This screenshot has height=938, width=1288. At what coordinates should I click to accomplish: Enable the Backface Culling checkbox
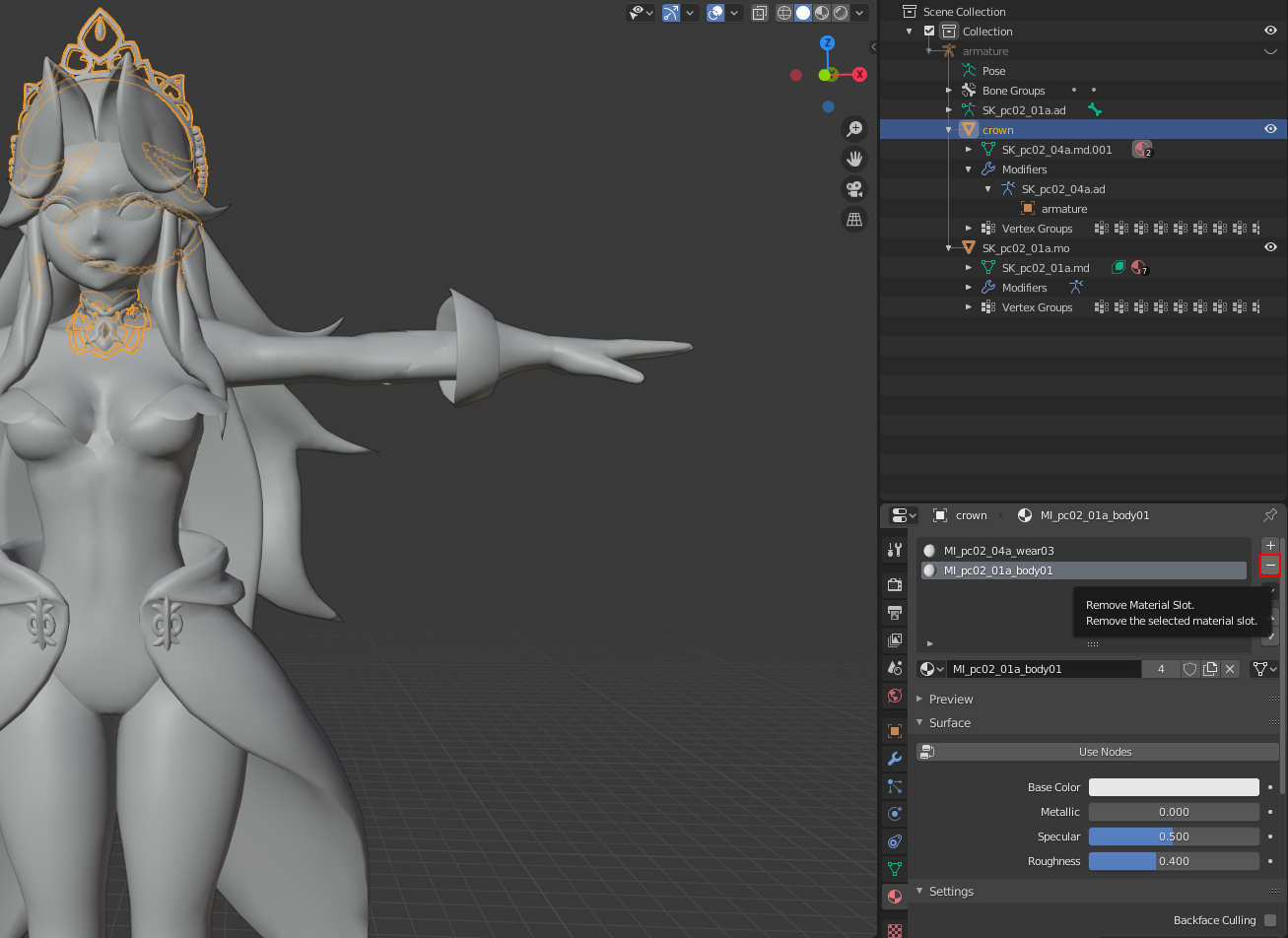[x=1270, y=920]
